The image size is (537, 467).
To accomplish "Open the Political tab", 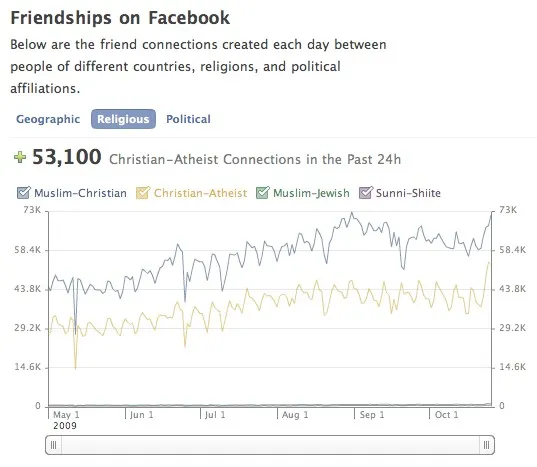I will pyautogui.click(x=188, y=119).
